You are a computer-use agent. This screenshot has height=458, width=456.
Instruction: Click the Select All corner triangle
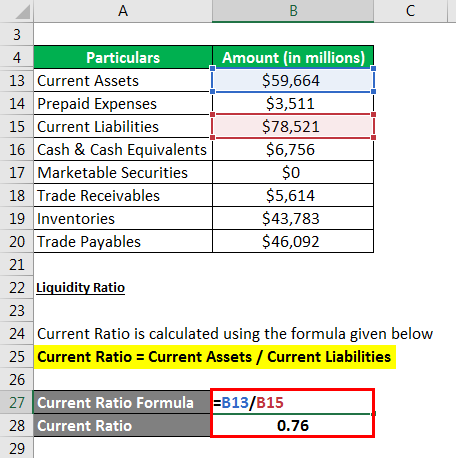coord(23,12)
